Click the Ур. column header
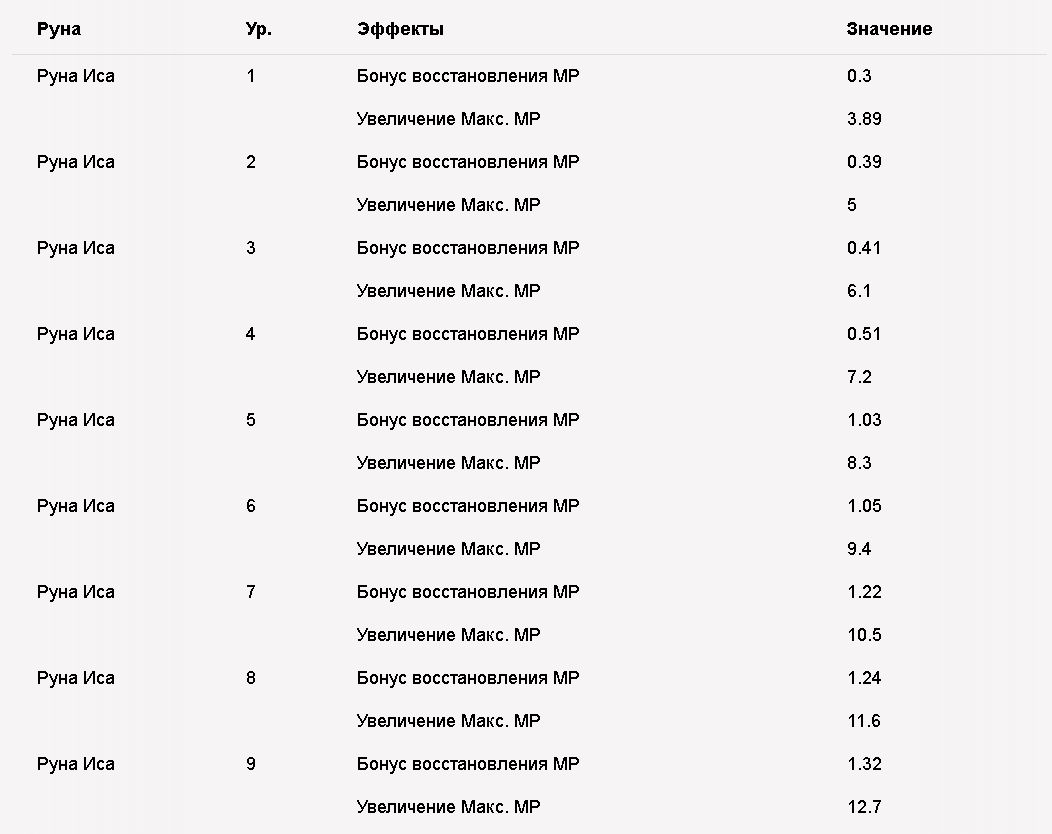Image resolution: width=1052 pixels, height=834 pixels. [258, 30]
